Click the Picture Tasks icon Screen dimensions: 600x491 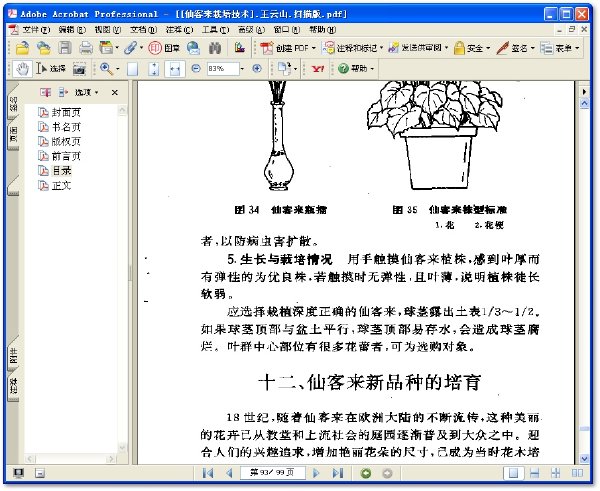(240, 48)
